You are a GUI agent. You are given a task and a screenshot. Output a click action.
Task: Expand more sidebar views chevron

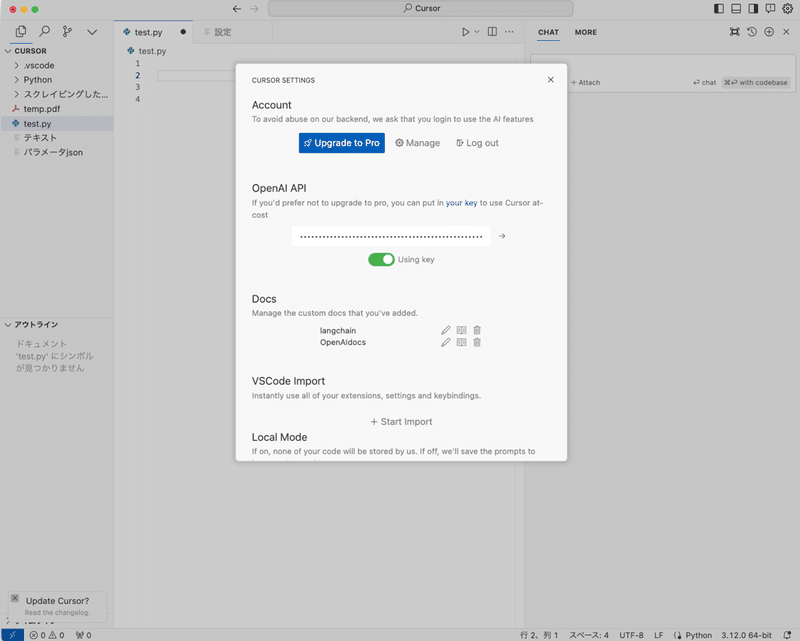pos(92,32)
